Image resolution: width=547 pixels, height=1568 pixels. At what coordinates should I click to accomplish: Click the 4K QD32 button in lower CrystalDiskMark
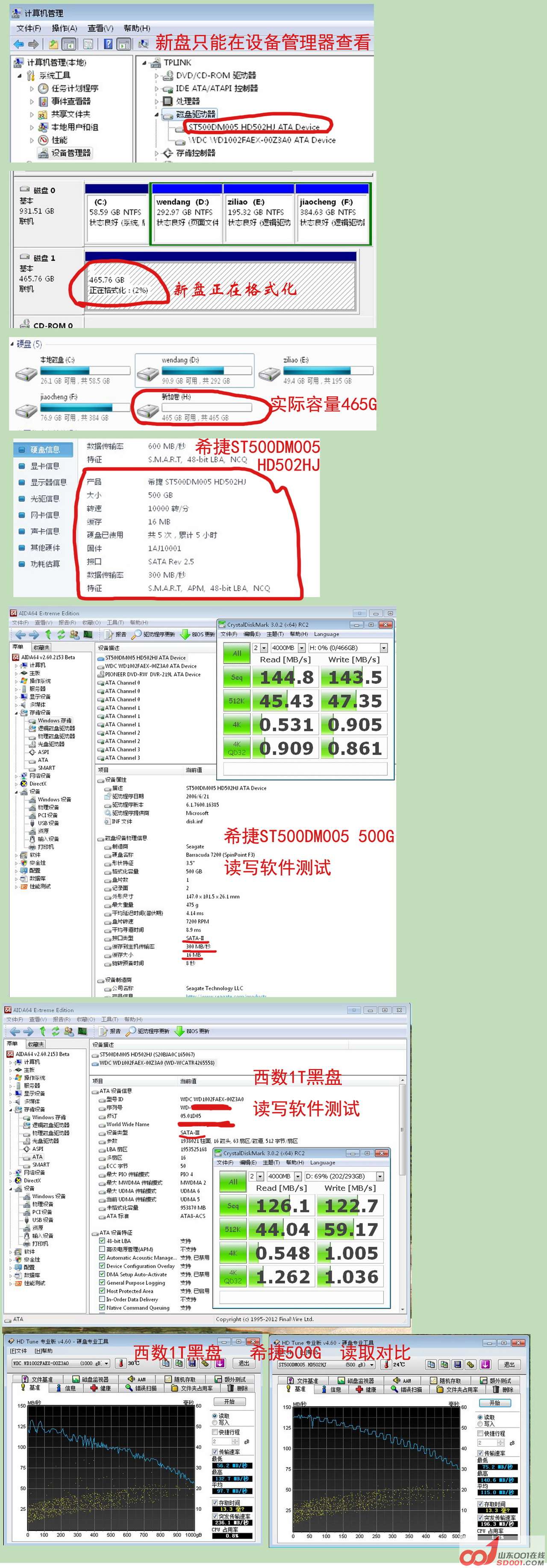coord(232,1276)
